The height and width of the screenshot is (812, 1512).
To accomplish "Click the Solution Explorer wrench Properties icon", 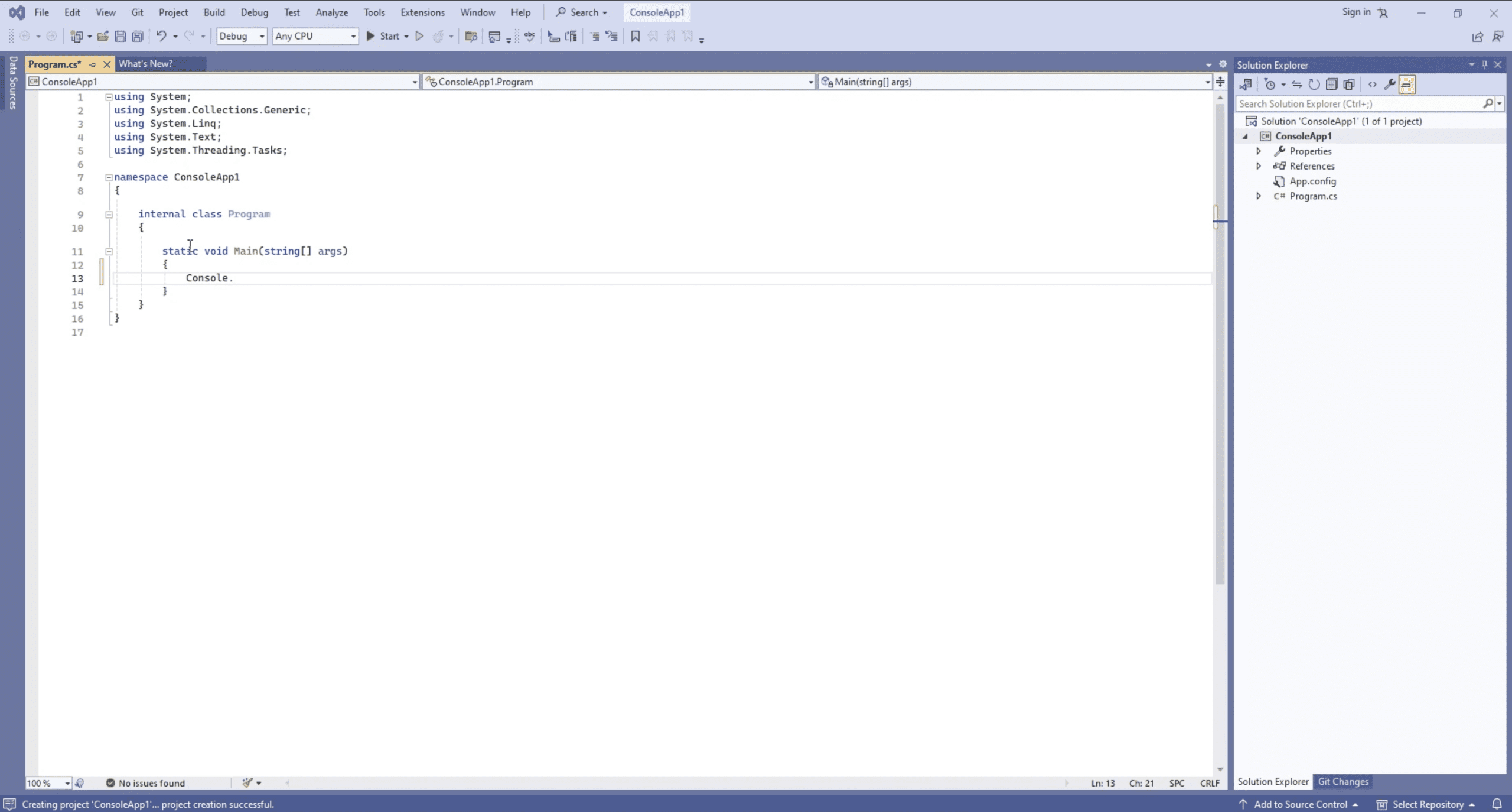I will [x=1389, y=85].
